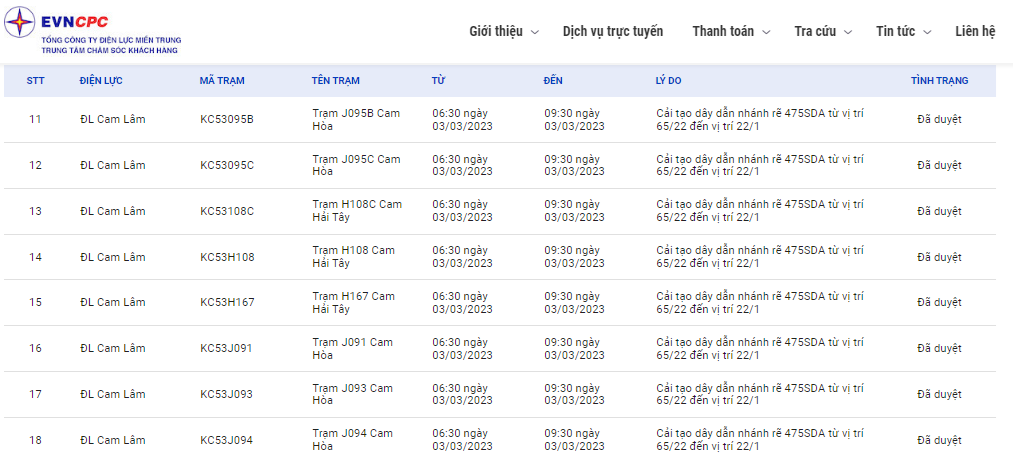Screen dimensions: 1013x461
Task: Select row number 16
Action: pyautogui.click(x=35, y=349)
